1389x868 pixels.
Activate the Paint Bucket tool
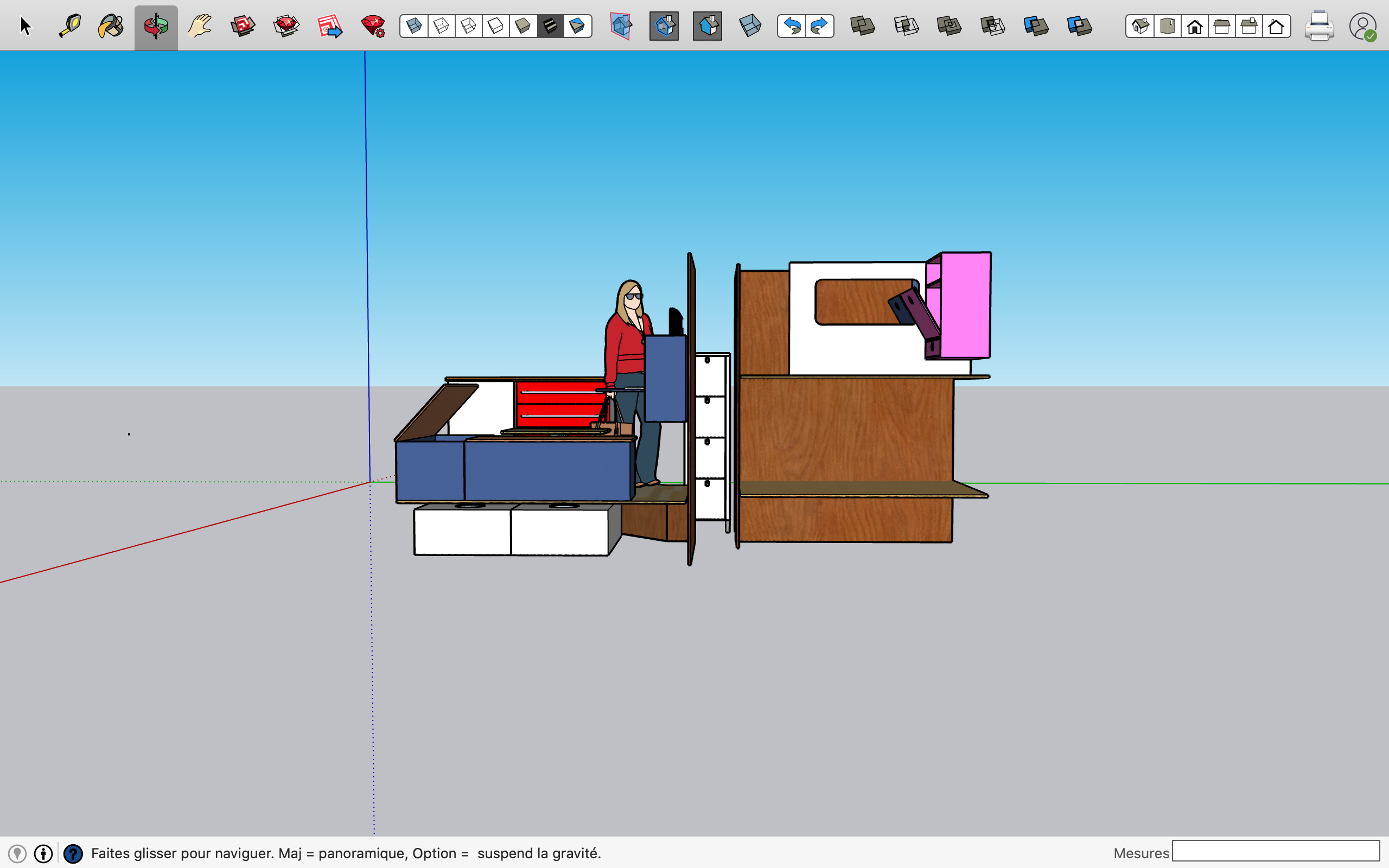point(111,26)
